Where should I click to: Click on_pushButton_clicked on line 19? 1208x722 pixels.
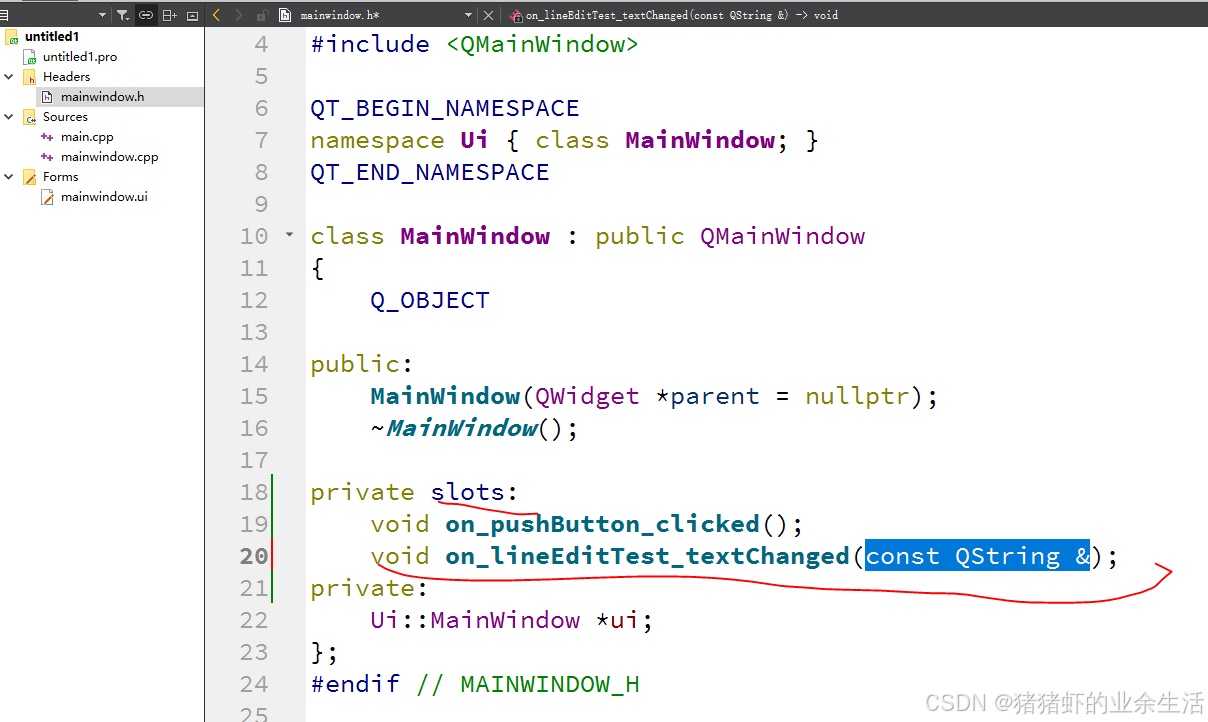[x=602, y=524]
